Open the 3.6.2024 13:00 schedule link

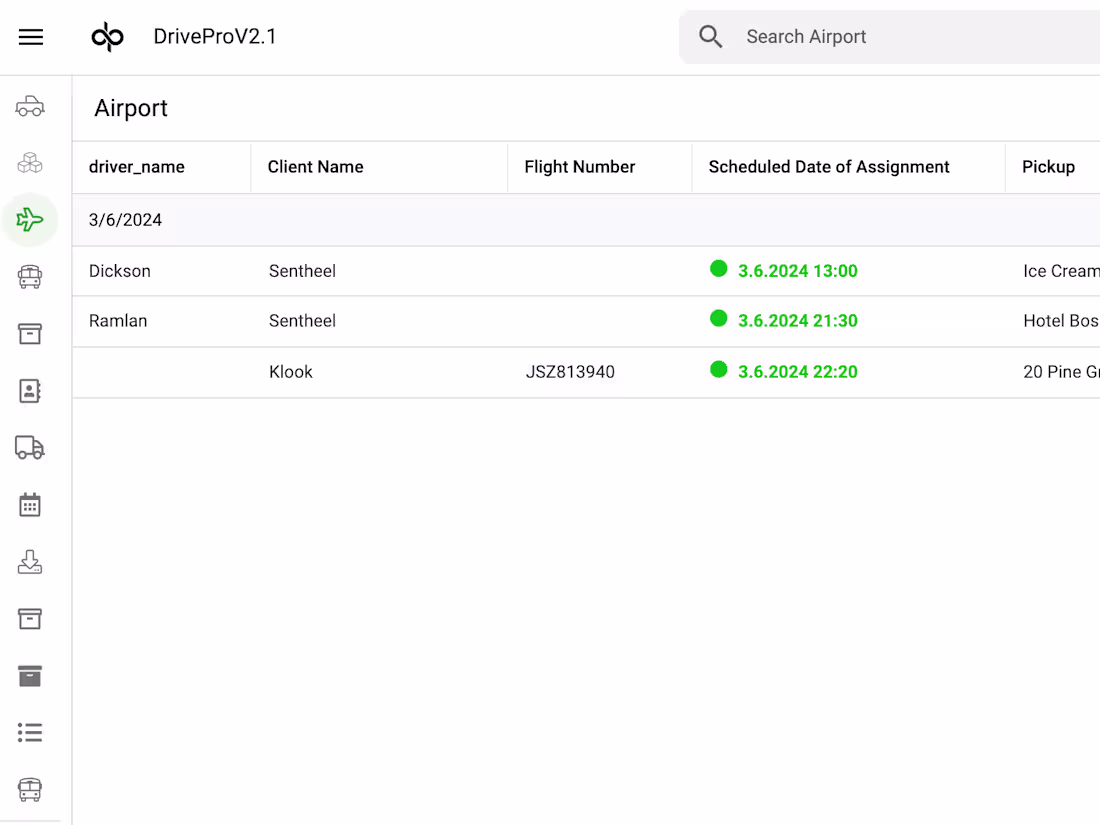pos(797,270)
